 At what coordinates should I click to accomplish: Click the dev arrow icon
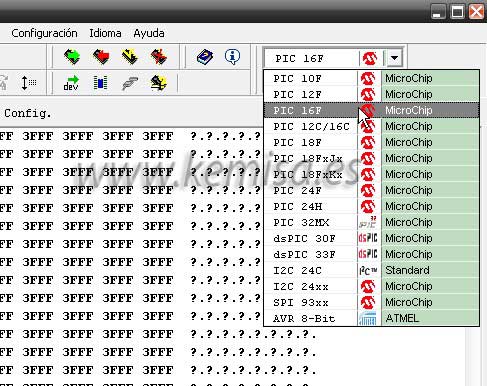click(x=71, y=83)
